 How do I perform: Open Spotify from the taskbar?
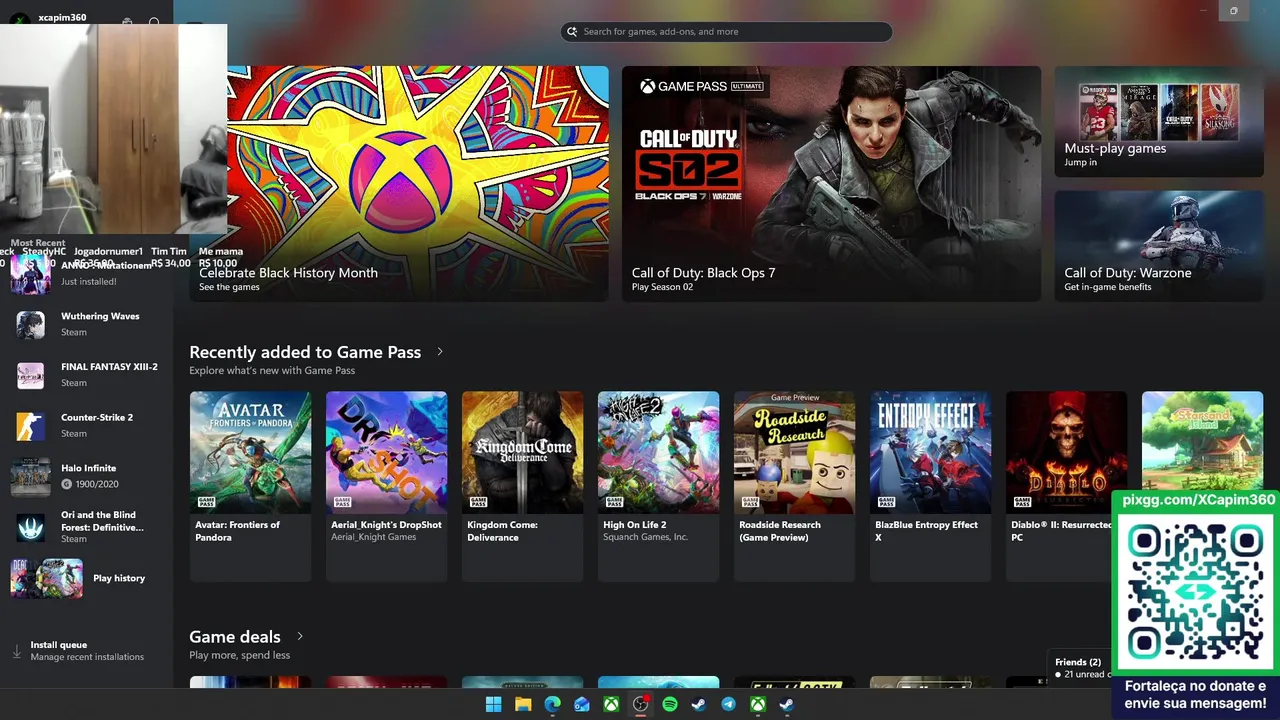tap(670, 704)
